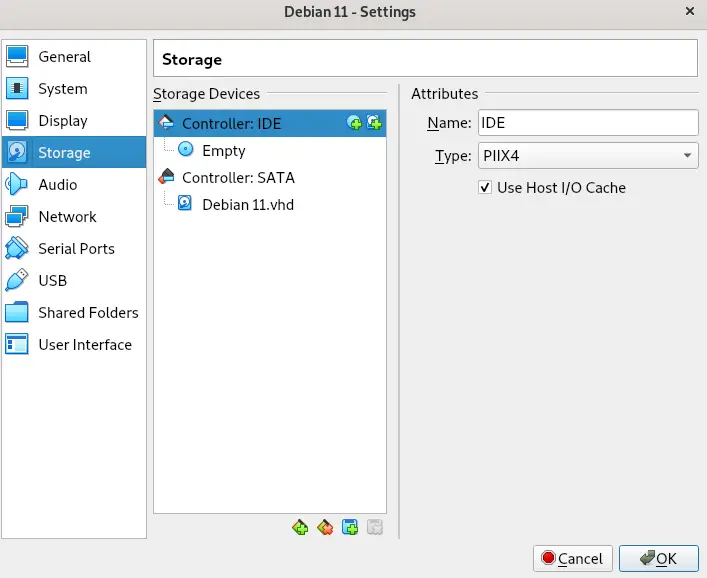This screenshot has height=578, width=707.
Task: Add a new storage controller
Action: click(x=300, y=527)
